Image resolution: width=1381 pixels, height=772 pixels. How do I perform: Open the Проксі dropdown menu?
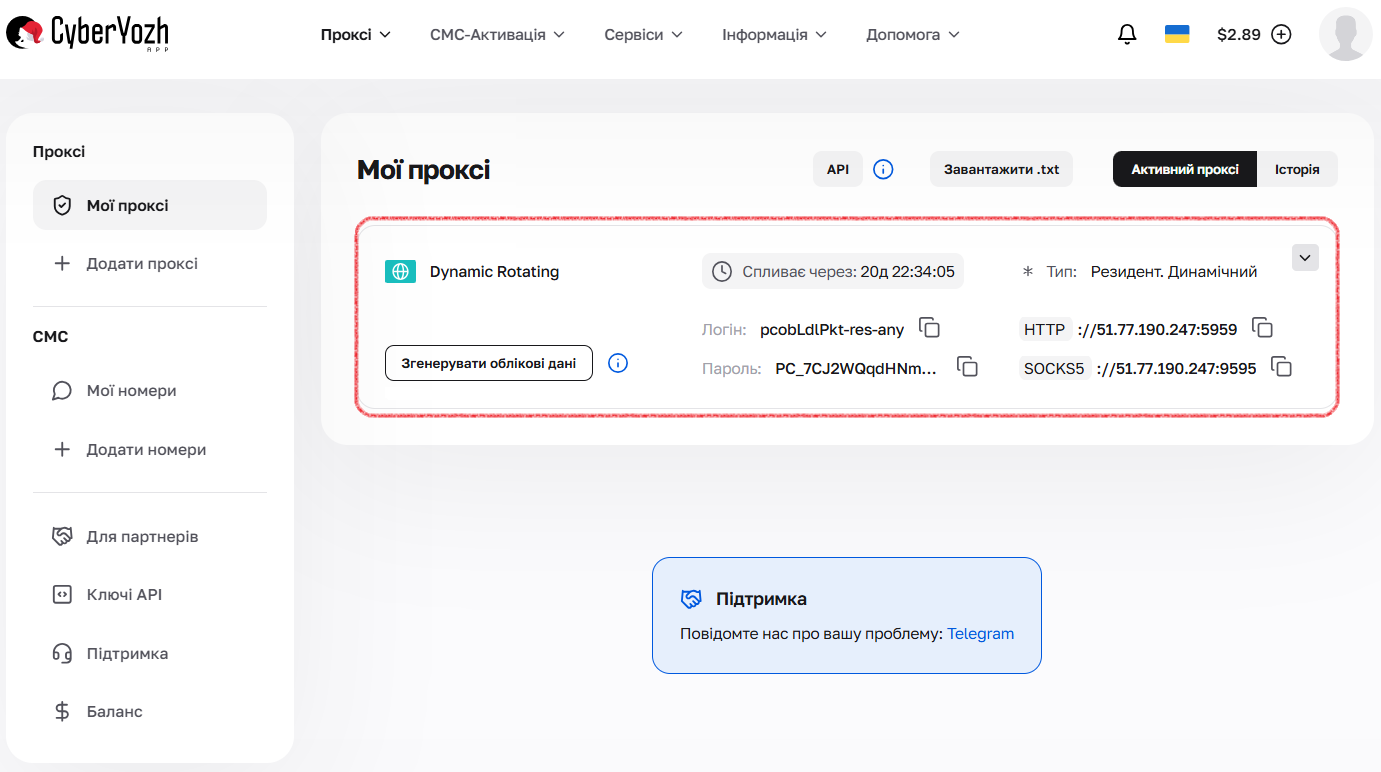click(x=356, y=33)
